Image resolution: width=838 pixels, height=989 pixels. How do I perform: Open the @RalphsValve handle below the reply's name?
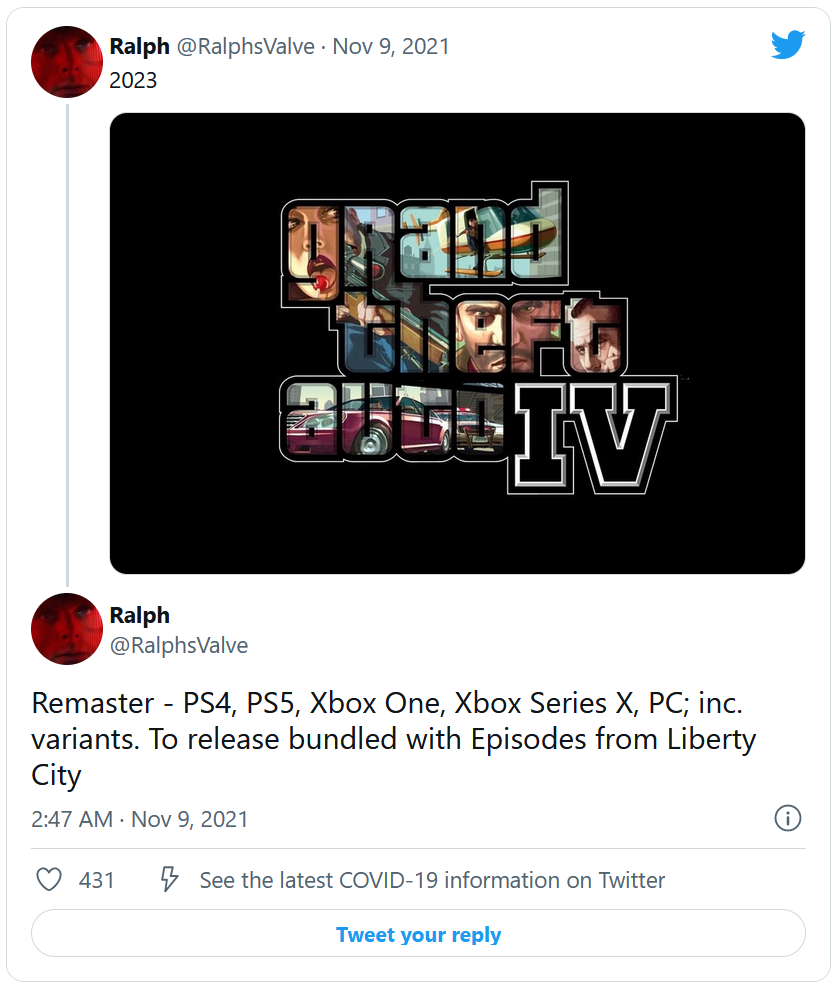tap(179, 645)
